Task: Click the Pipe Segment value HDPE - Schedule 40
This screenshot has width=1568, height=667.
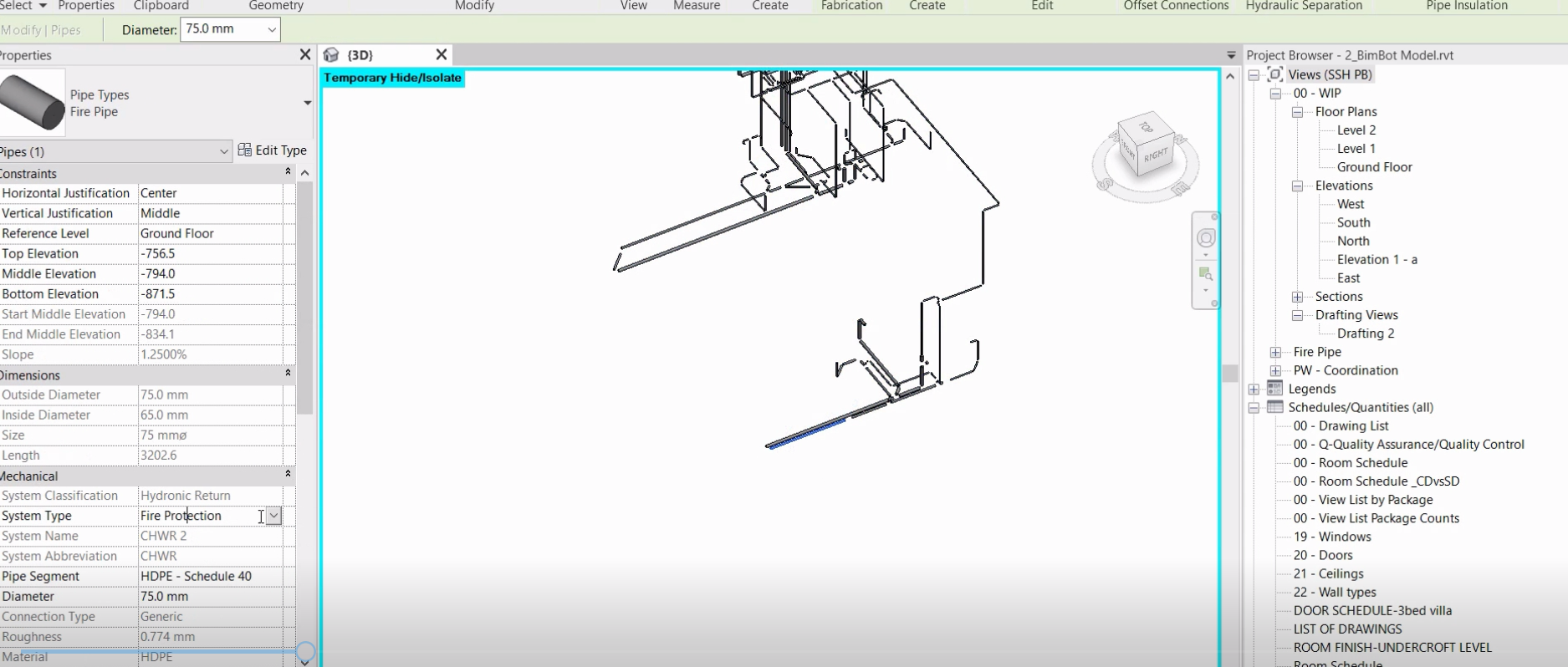Action: pyautogui.click(x=210, y=576)
